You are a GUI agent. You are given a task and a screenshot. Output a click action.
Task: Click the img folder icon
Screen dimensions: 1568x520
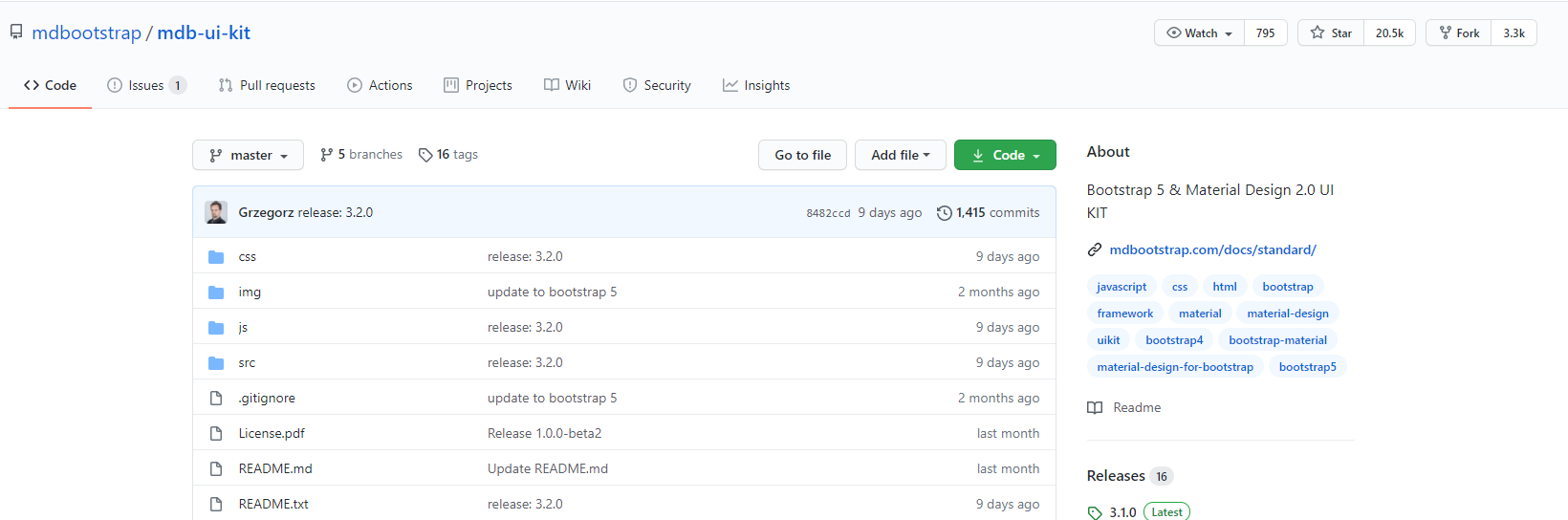pos(216,292)
